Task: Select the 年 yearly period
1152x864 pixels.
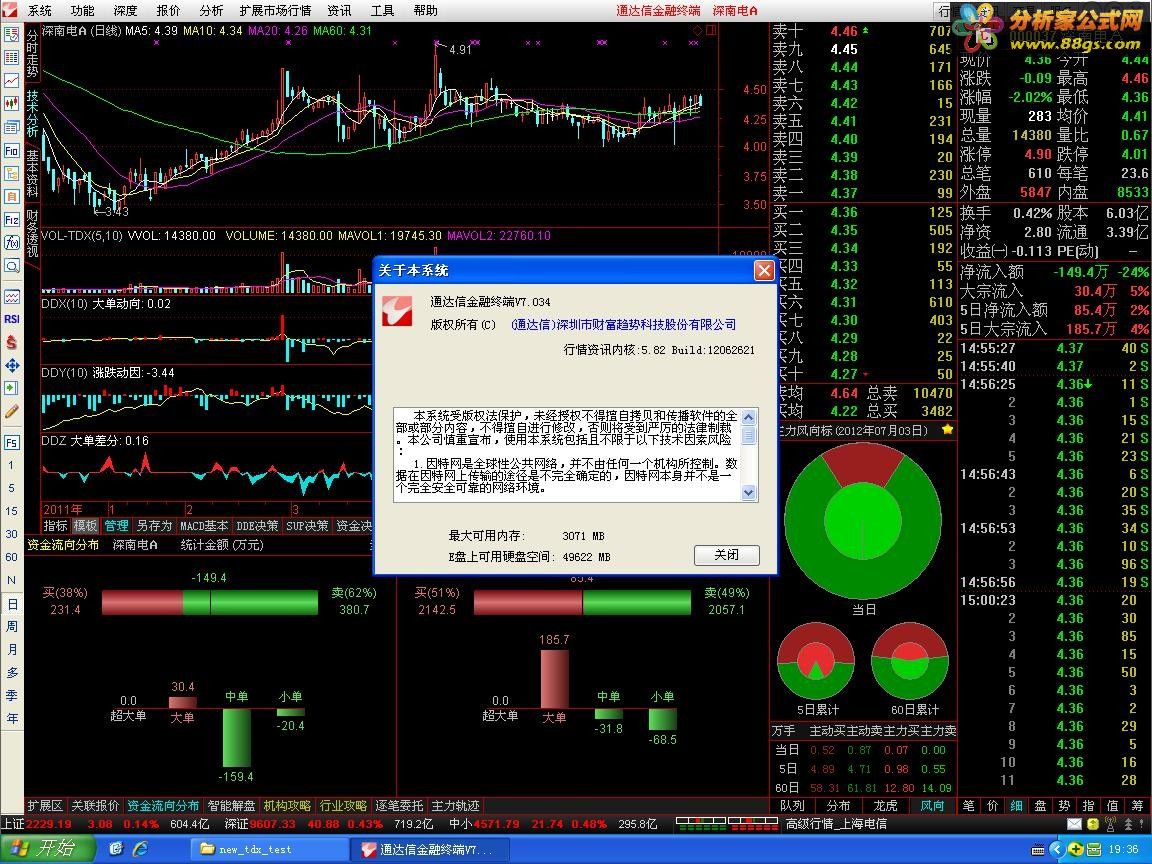Action: 12,719
